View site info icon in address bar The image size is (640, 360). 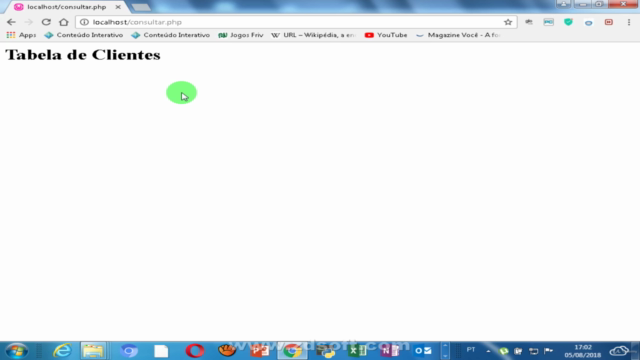[84, 22]
